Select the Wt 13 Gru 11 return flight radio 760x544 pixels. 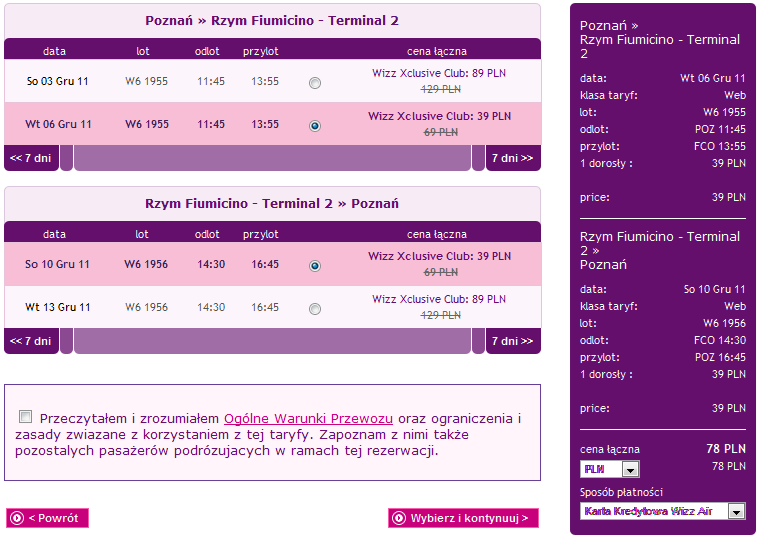point(315,309)
